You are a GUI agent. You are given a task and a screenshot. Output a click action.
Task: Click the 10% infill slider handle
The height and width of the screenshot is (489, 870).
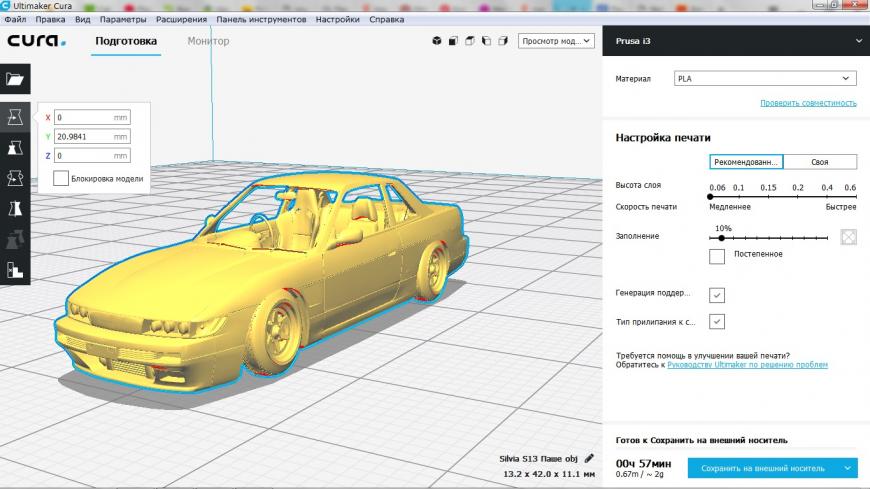(721, 238)
